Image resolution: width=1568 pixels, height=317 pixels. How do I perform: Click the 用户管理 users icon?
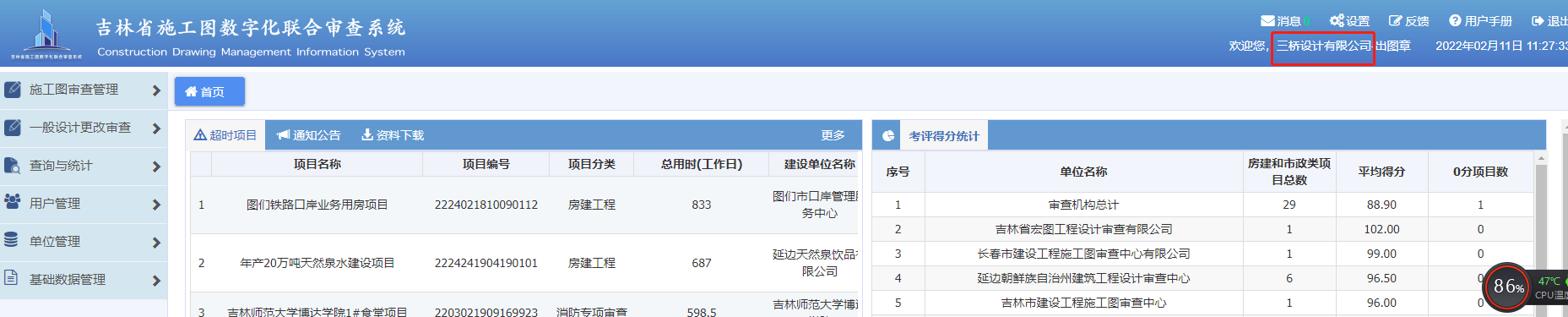13,202
